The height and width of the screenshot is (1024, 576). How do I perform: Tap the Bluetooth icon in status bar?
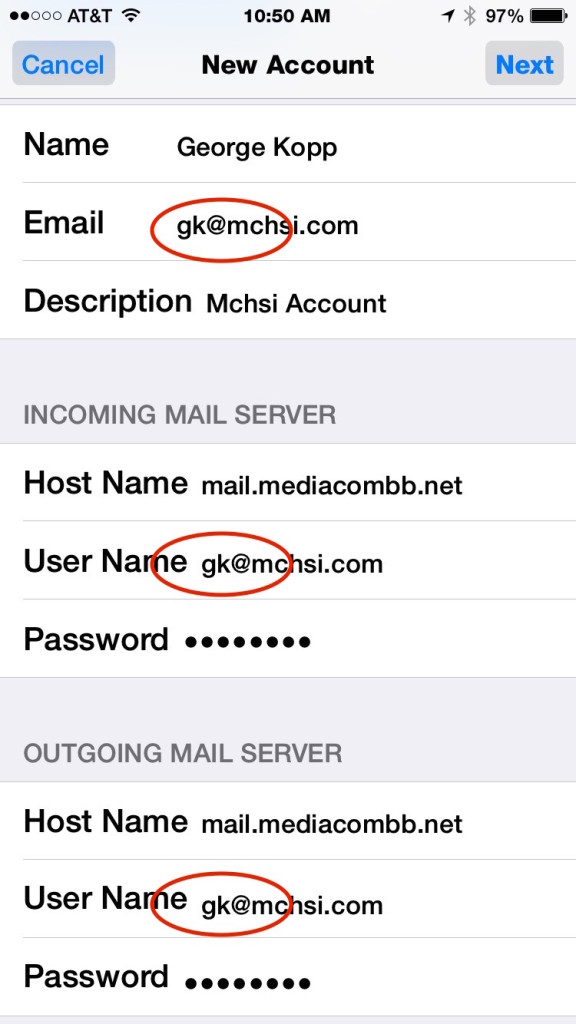point(469,16)
